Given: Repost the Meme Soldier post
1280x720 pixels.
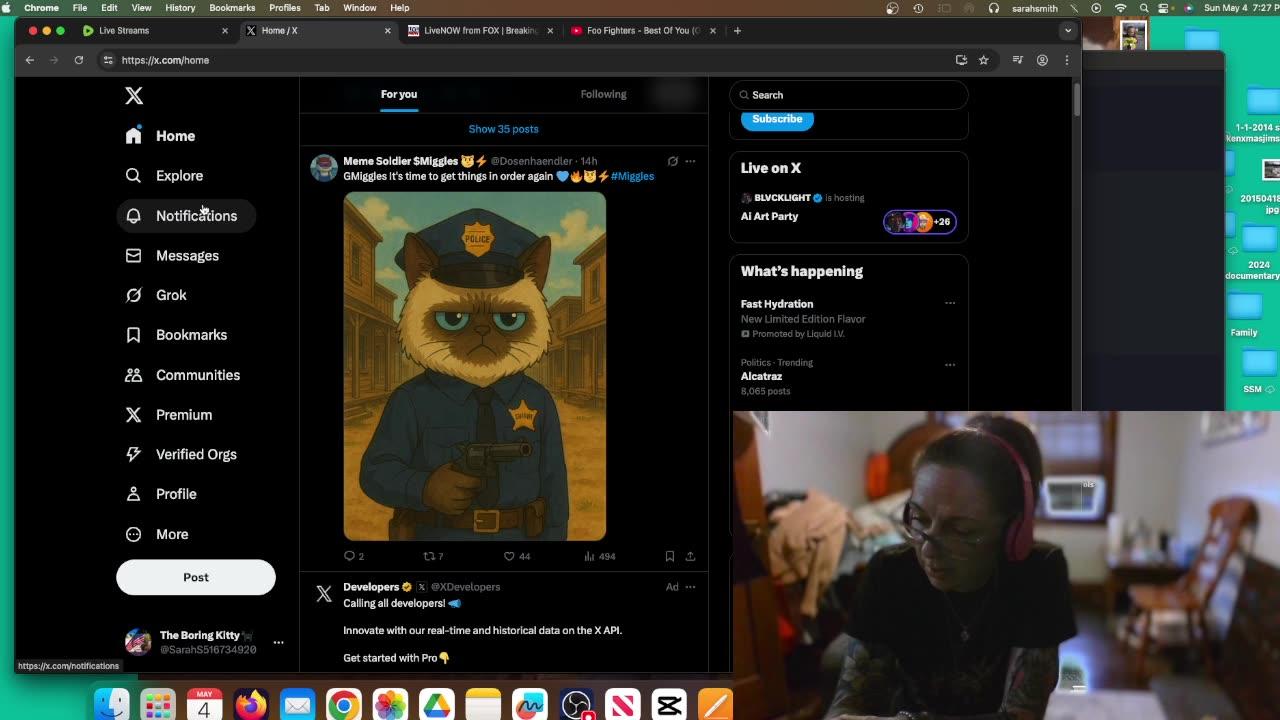Looking at the screenshot, I should point(433,556).
